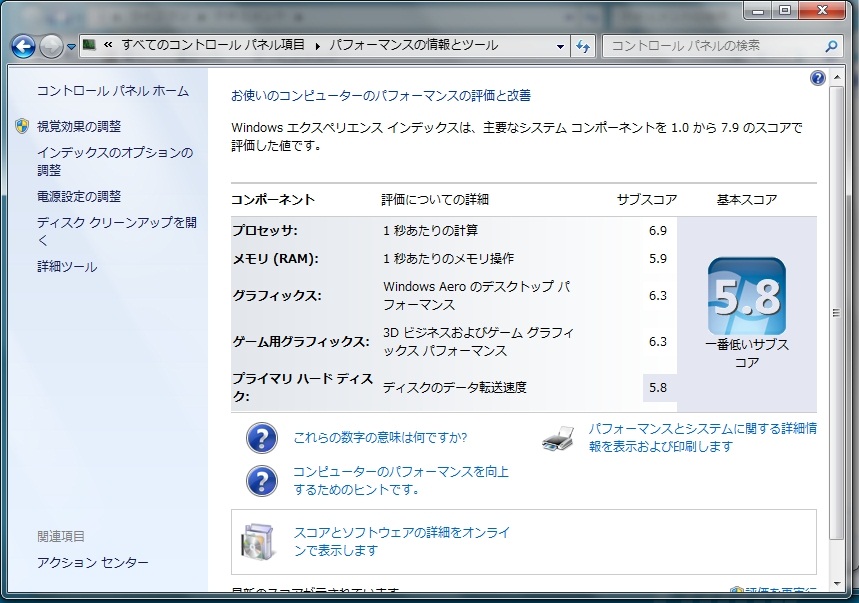Click the プロセッサ: row label

[265, 231]
